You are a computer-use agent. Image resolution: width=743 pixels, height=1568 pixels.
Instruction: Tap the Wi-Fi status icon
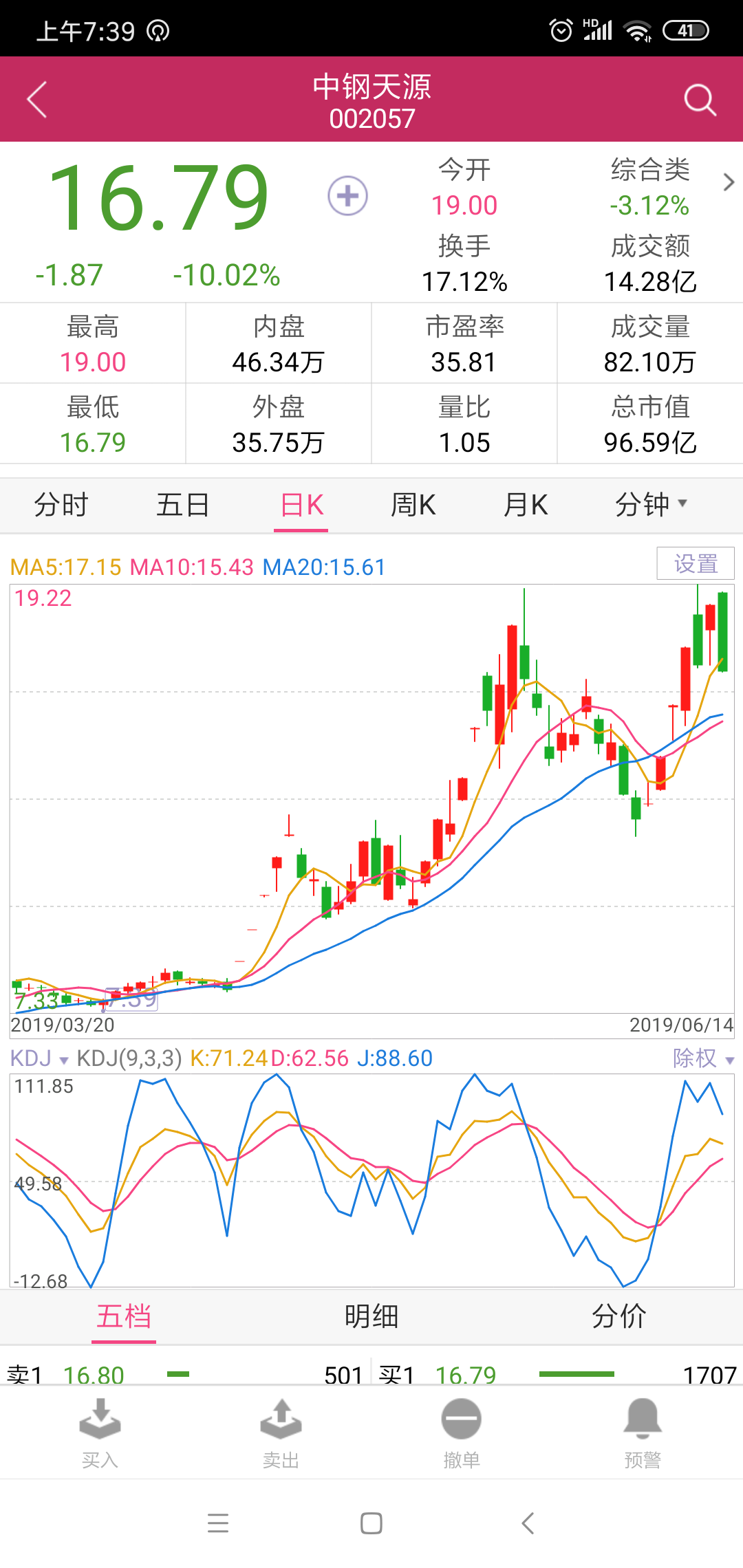pyautogui.click(x=637, y=31)
